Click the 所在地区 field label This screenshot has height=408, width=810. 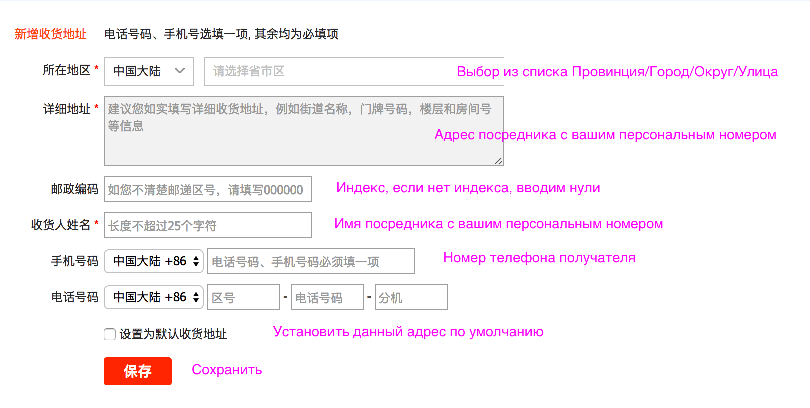click(x=66, y=71)
